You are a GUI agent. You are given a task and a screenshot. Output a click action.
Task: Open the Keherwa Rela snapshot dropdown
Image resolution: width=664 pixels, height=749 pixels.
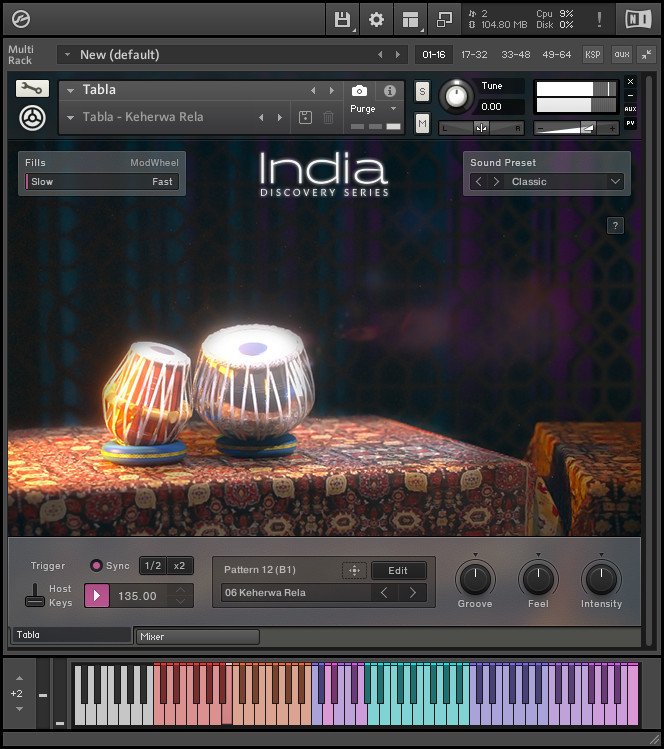pyautogui.click(x=70, y=117)
